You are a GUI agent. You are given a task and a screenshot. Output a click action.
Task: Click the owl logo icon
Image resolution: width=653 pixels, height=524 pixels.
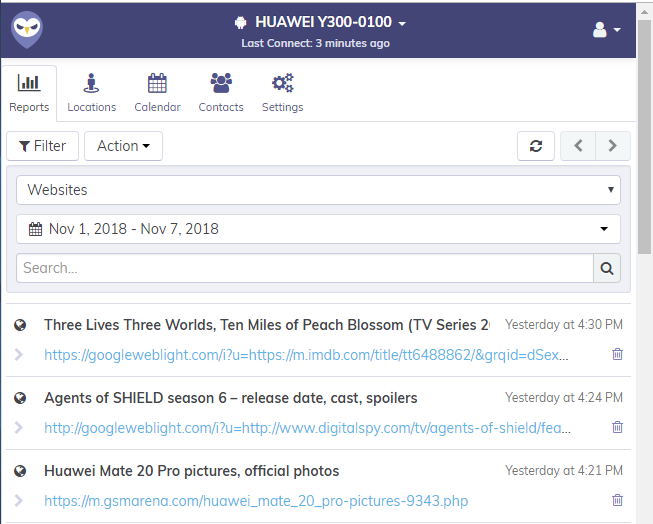point(27,30)
